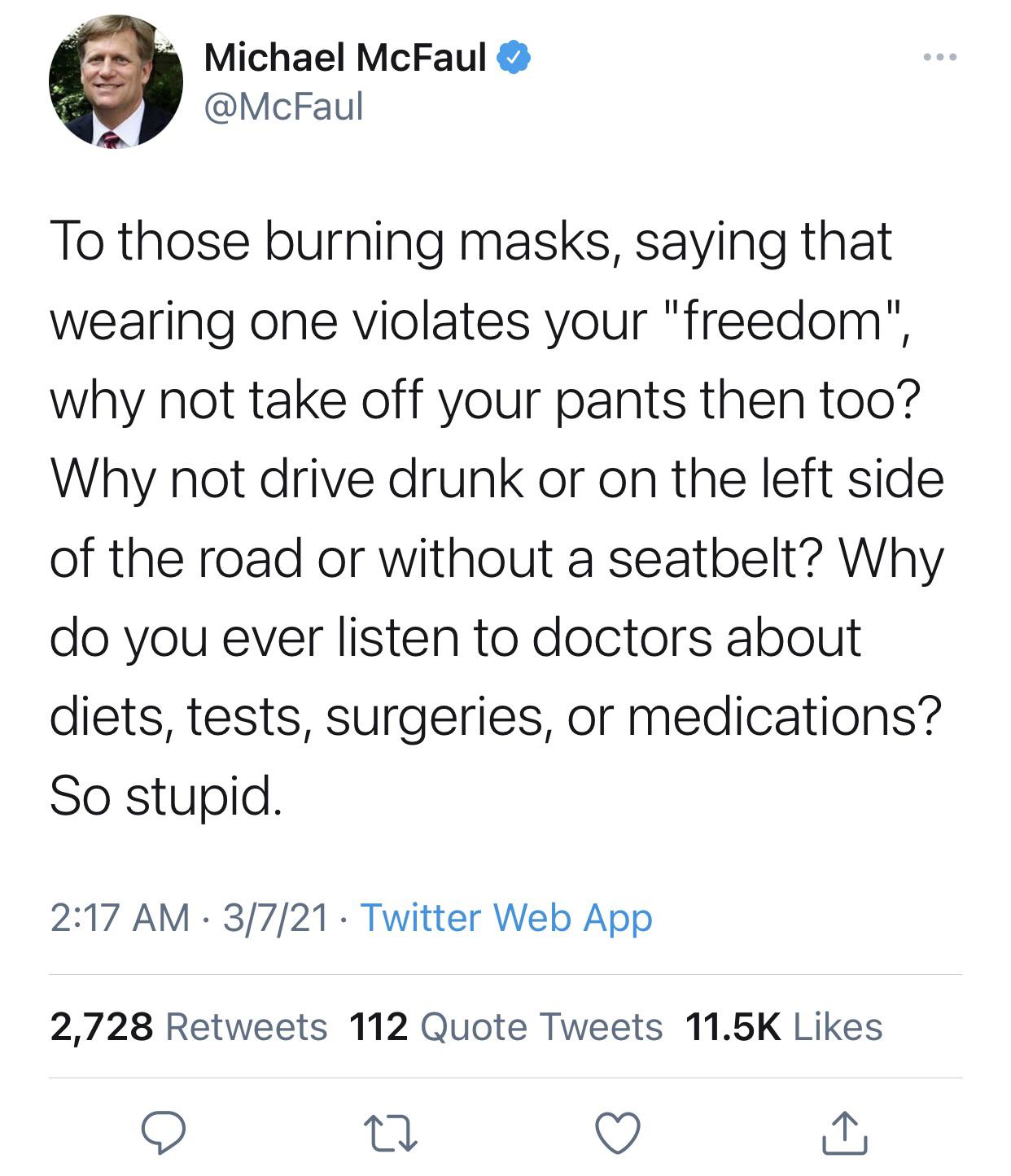
Task: Open the three-dot more options menu
Action: [940, 58]
